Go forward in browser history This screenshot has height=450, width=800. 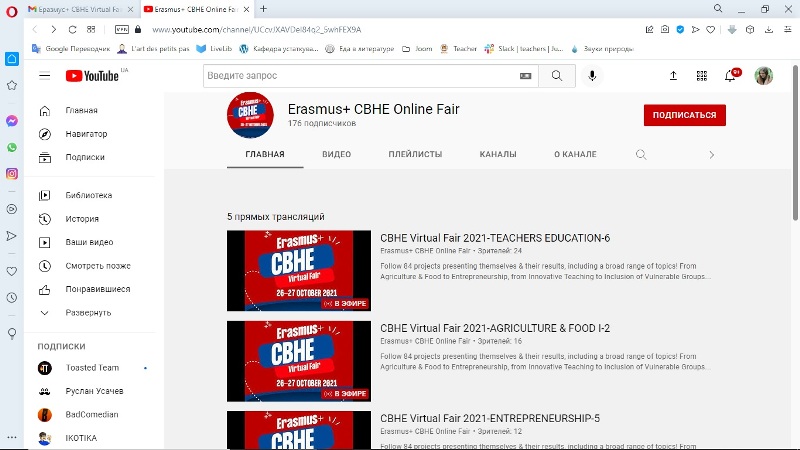point(54,30)
